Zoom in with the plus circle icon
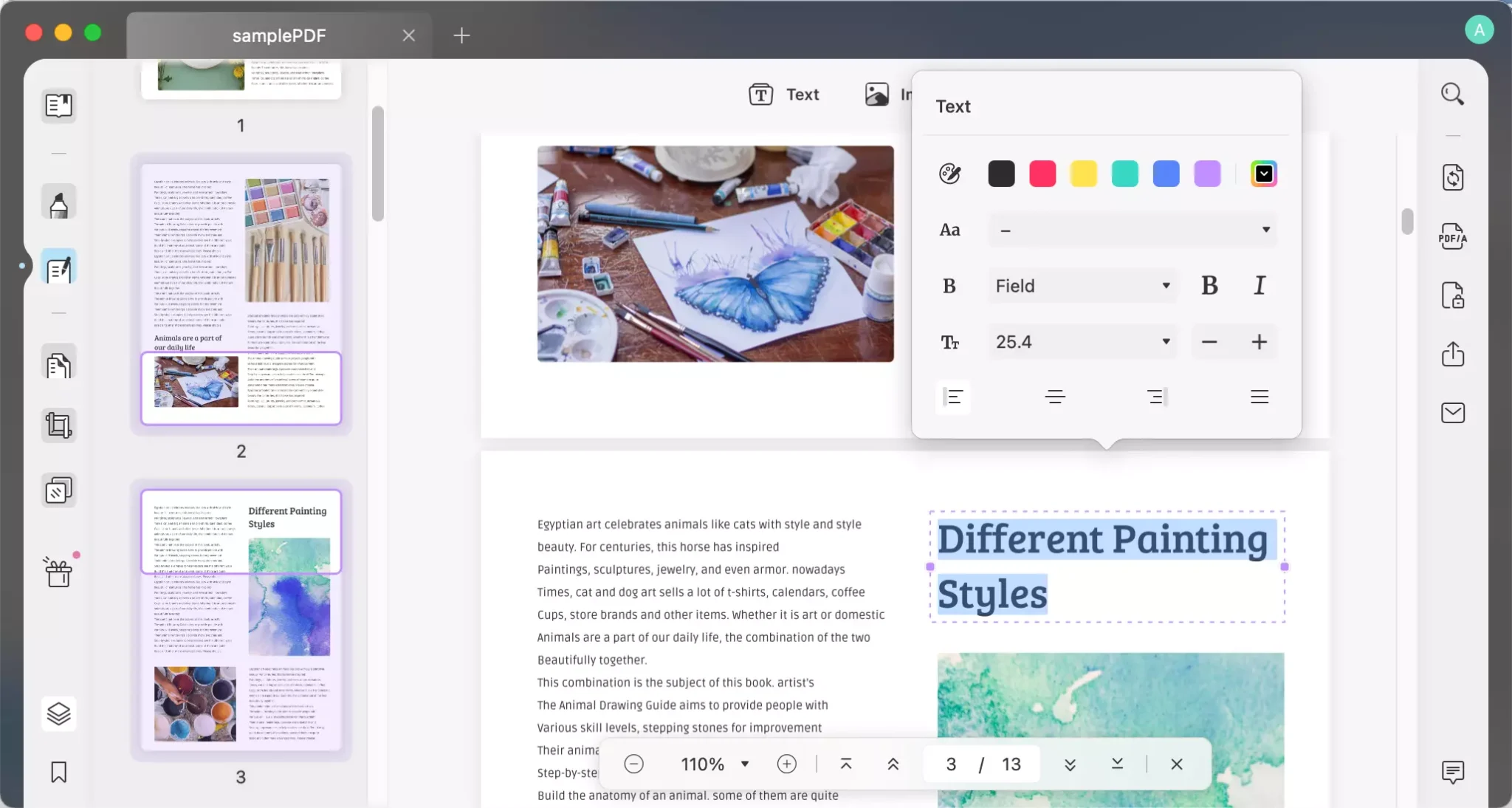This screenshot has width=1512, height=808. point(787,764)
